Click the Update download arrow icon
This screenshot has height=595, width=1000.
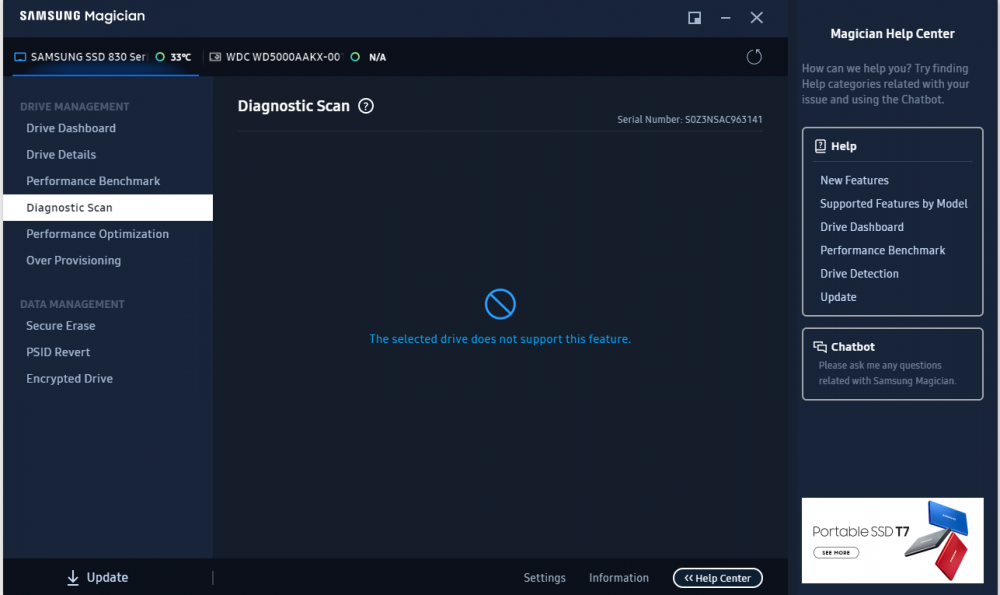[73, 578]
